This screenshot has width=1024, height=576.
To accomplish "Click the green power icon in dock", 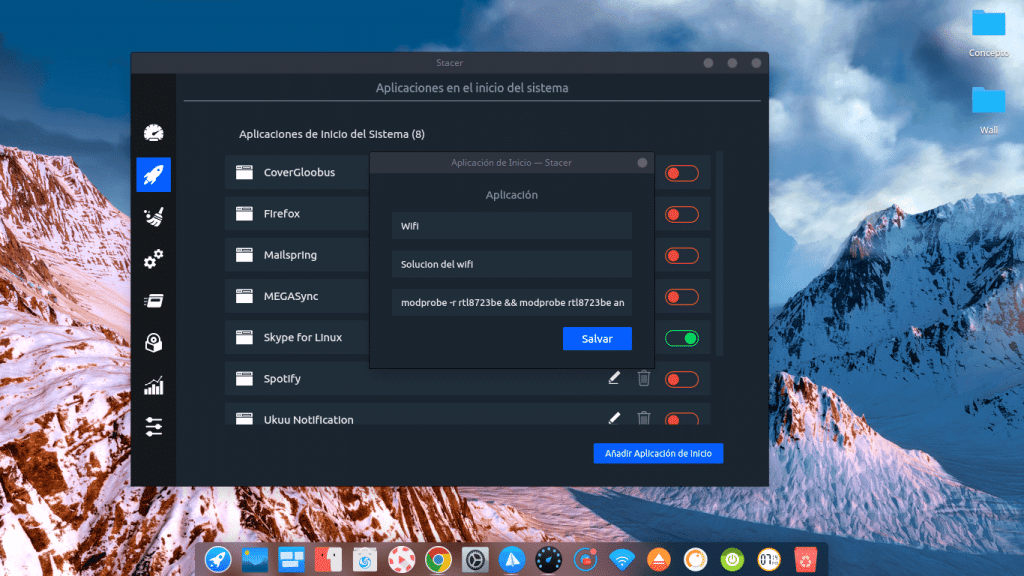I will [732, 560].
